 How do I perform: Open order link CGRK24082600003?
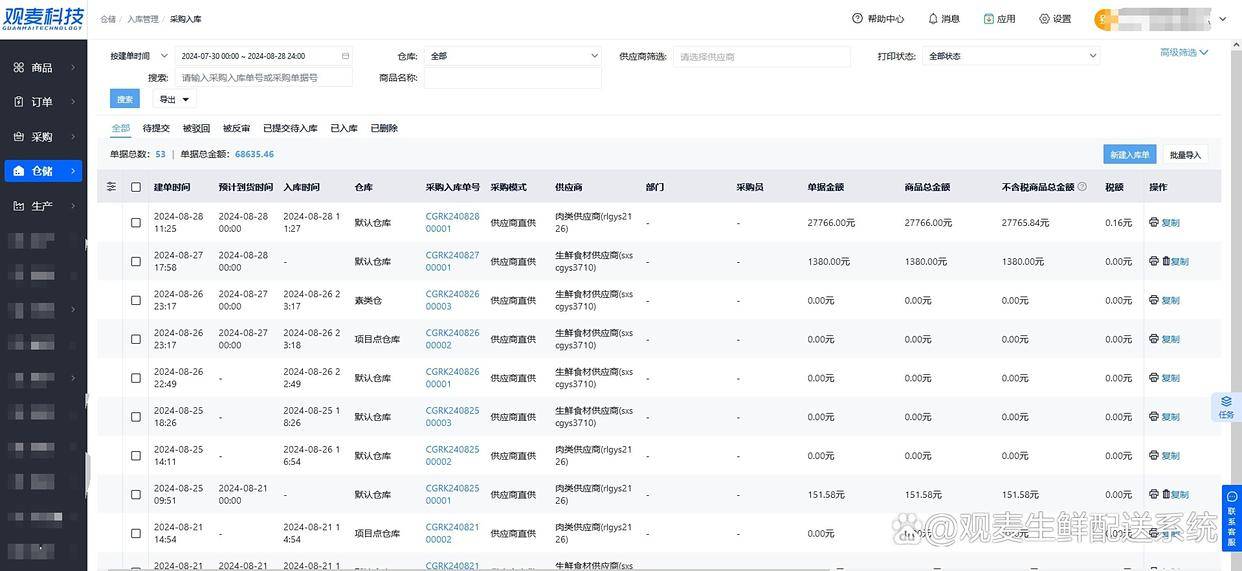(452, 300)
